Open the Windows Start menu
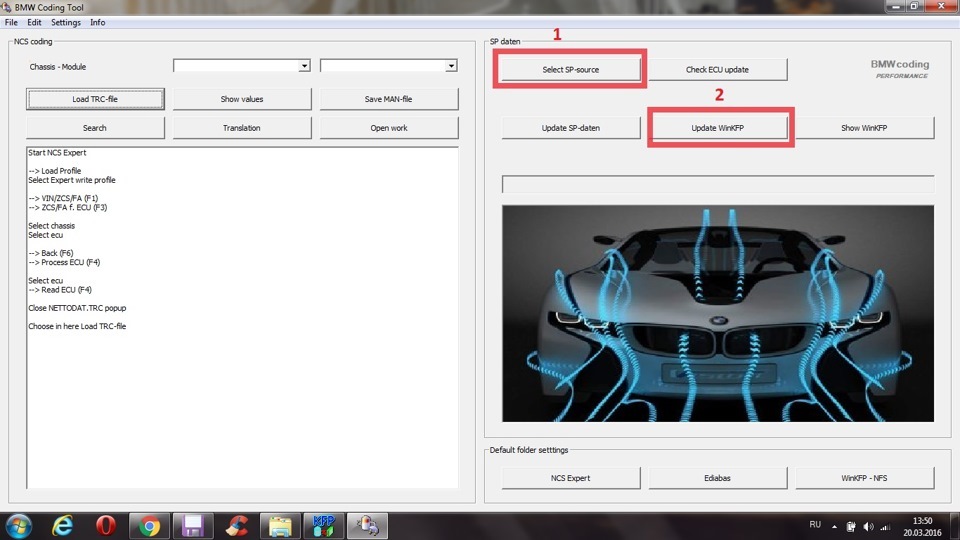 pos(18,525)
